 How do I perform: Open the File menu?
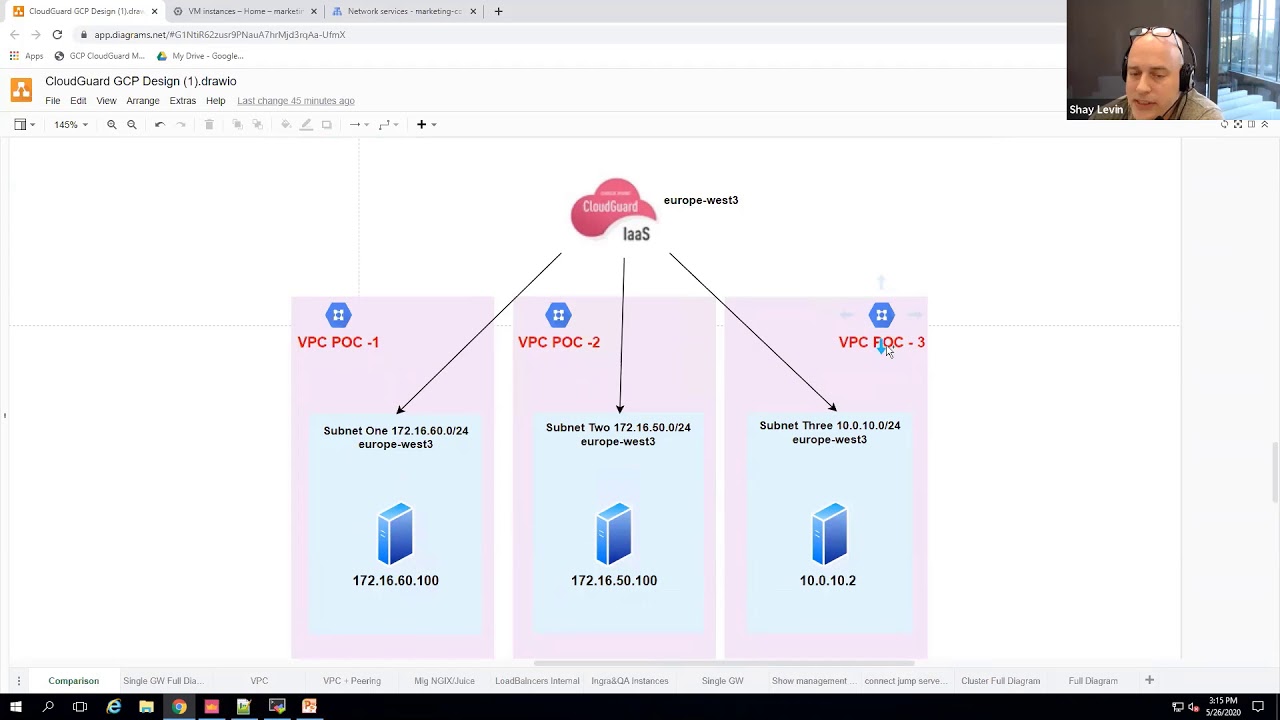click(52, 101)
